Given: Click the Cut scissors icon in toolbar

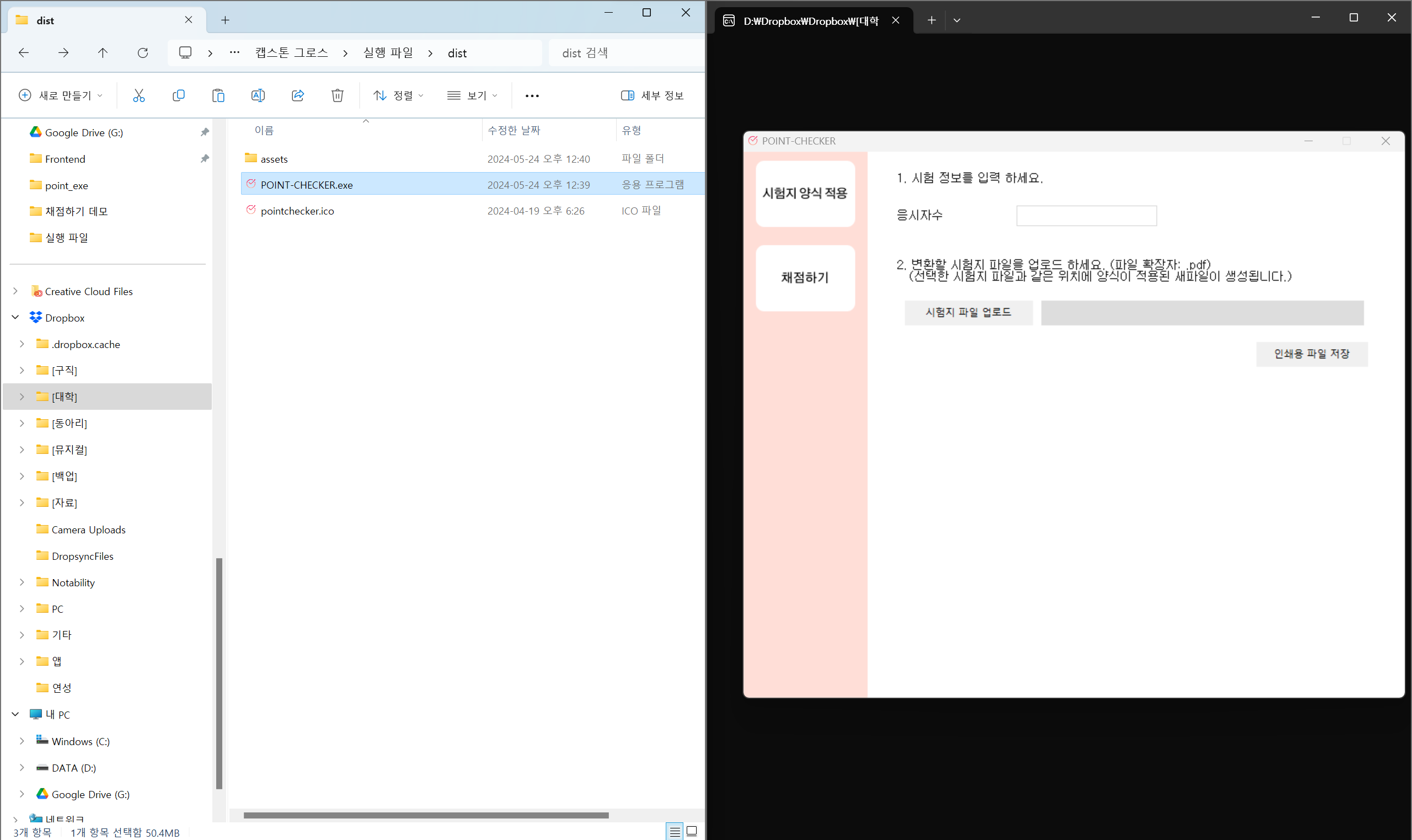Looking at the screenshot, I should pos(138,95).
